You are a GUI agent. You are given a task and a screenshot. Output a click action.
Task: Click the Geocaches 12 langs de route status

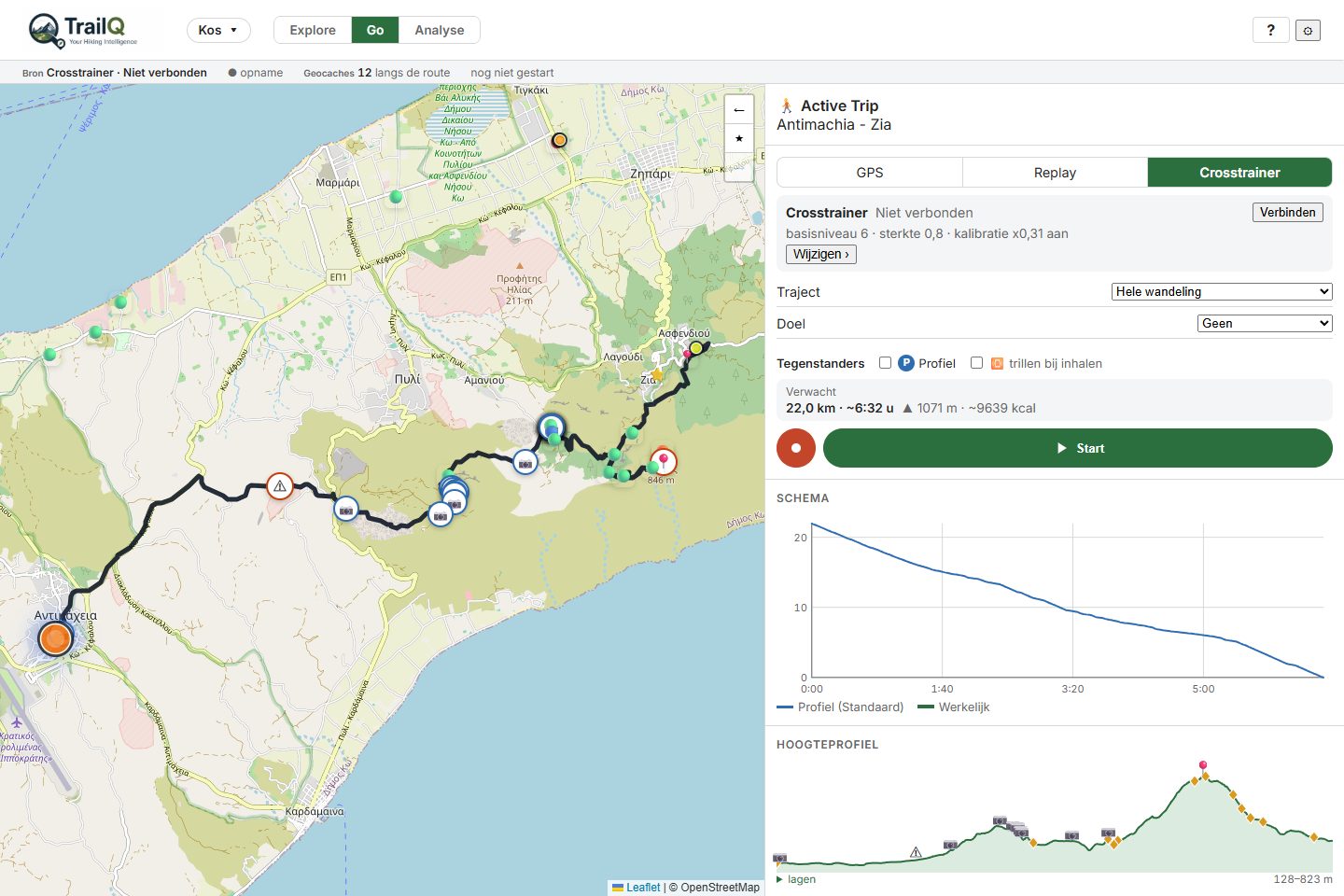coord(376,73)
